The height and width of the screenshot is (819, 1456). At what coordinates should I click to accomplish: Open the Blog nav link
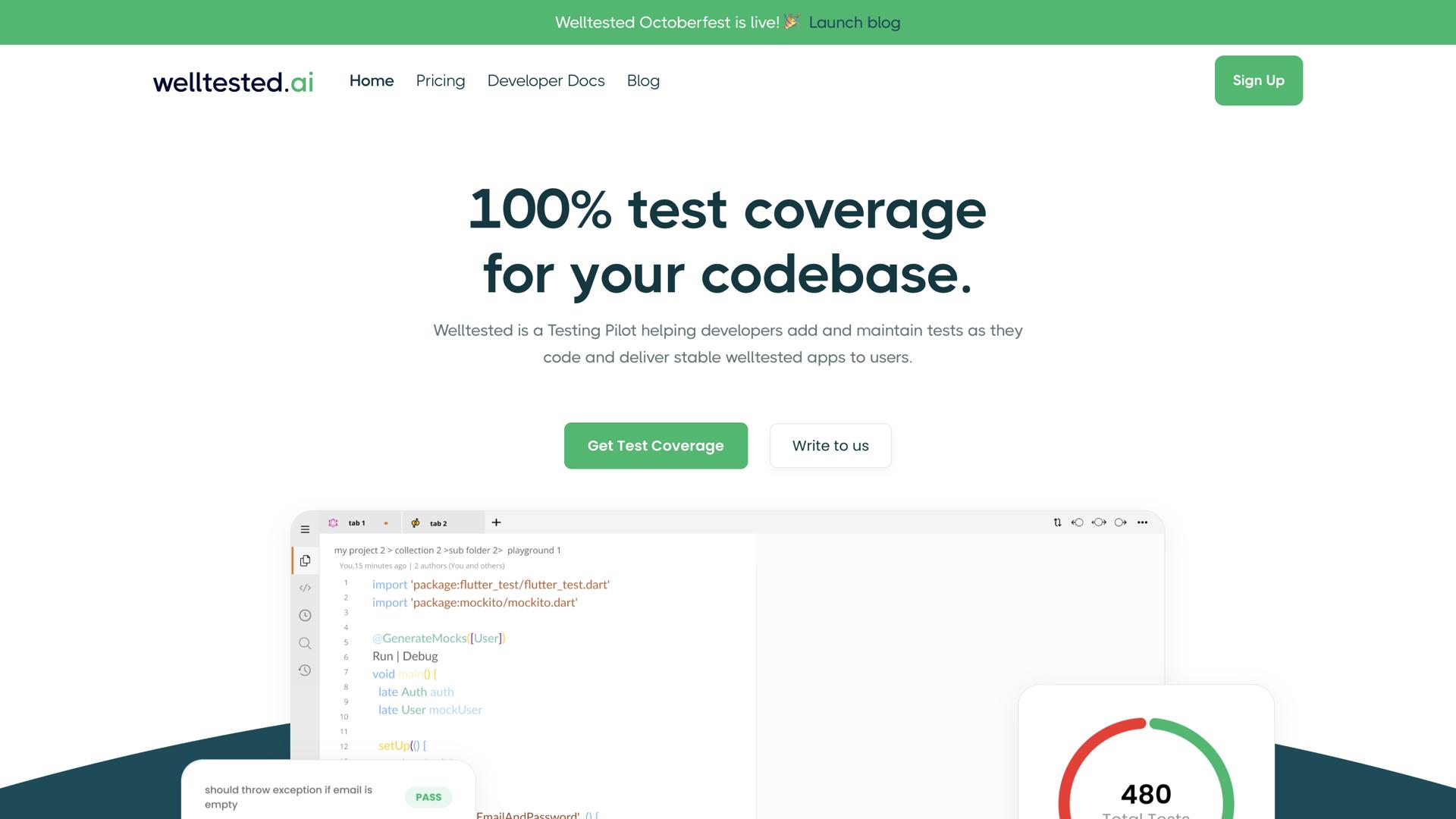point(643,80)
